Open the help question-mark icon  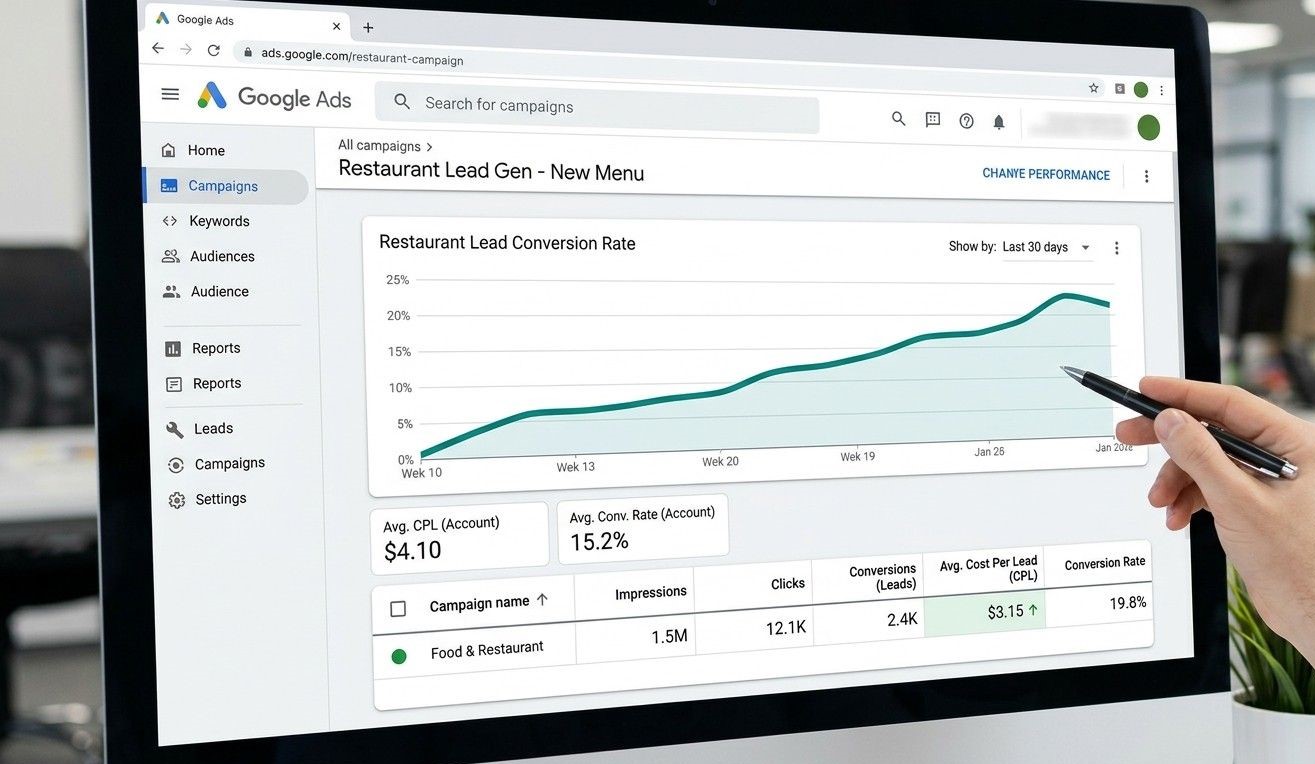click(966, 121)
